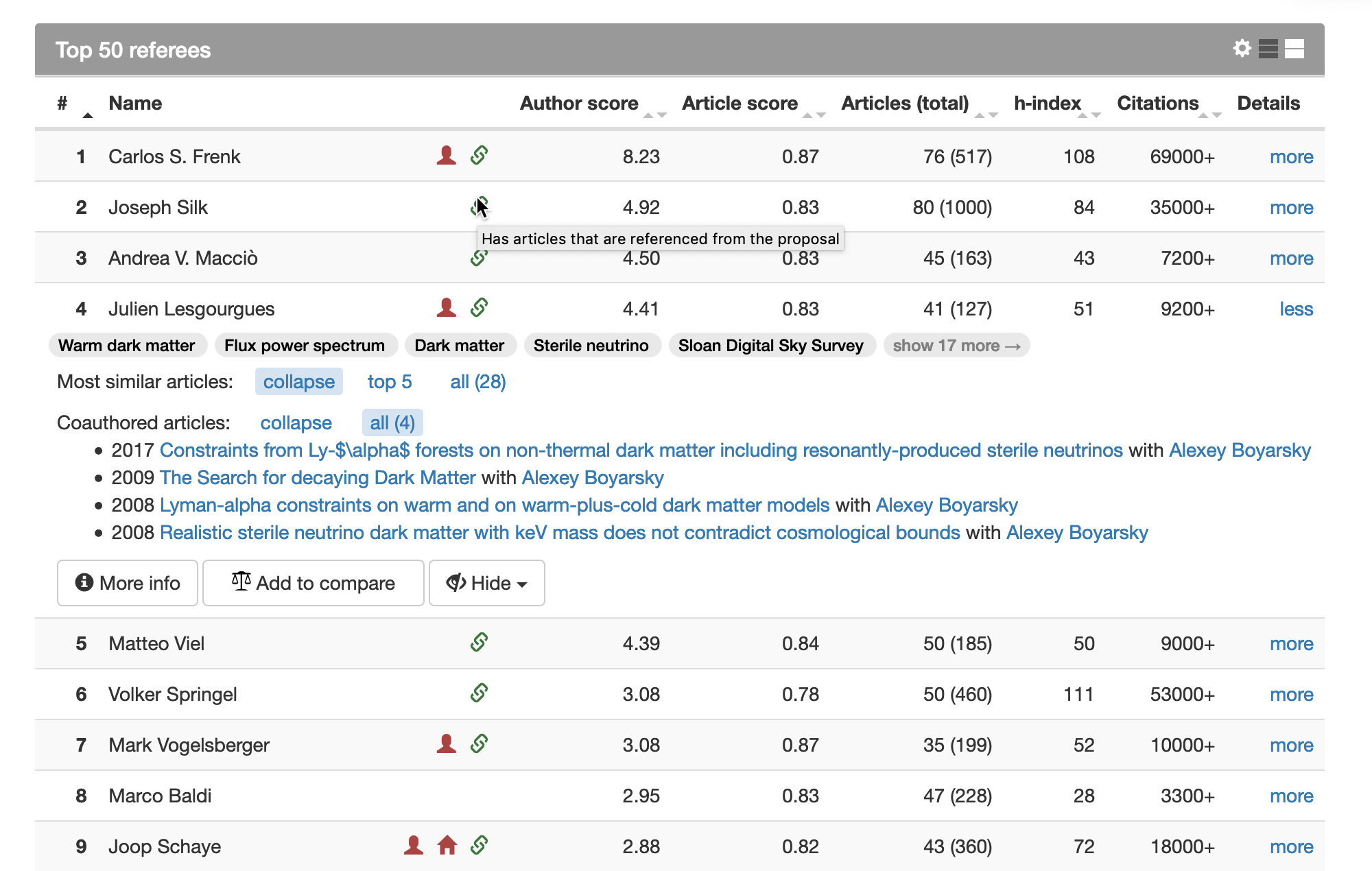Viewport: 1372px width, 871px height.
Task: Show all 17 more topic tags
Action: pos(955,346)
